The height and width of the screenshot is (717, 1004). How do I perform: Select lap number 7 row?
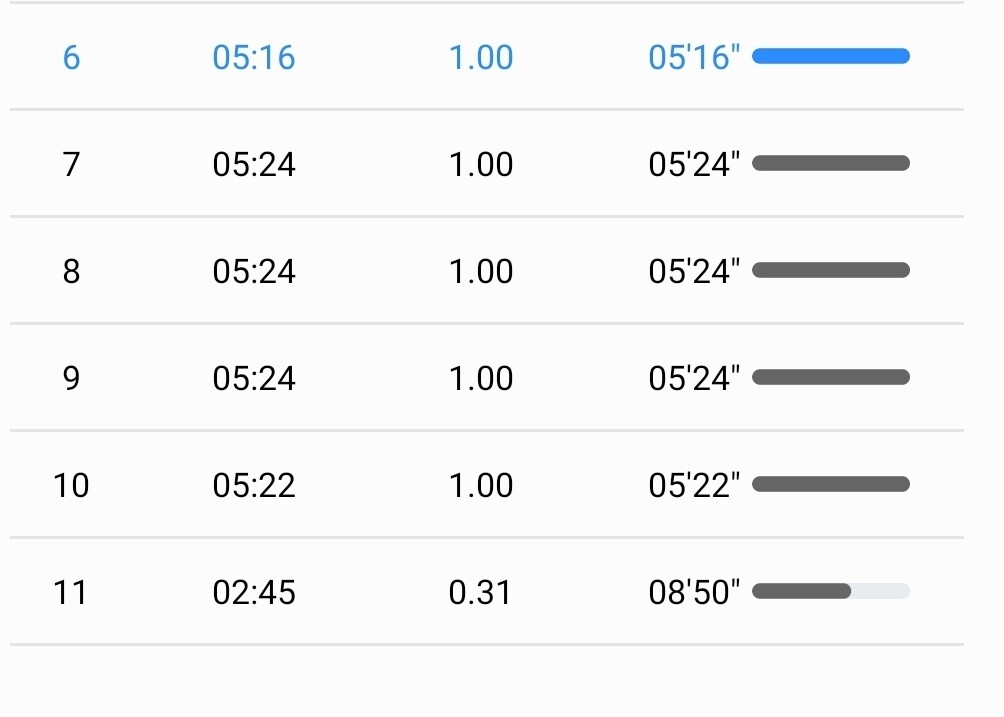coord(71,164)
